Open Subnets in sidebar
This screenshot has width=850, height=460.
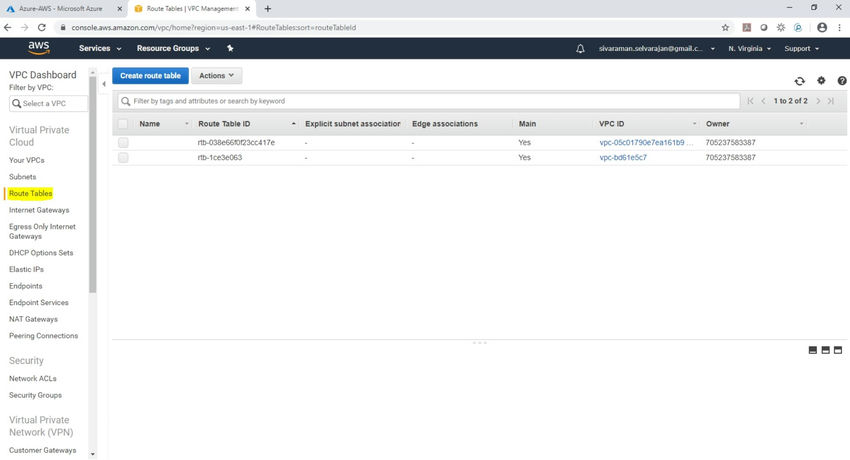point(22,177)
